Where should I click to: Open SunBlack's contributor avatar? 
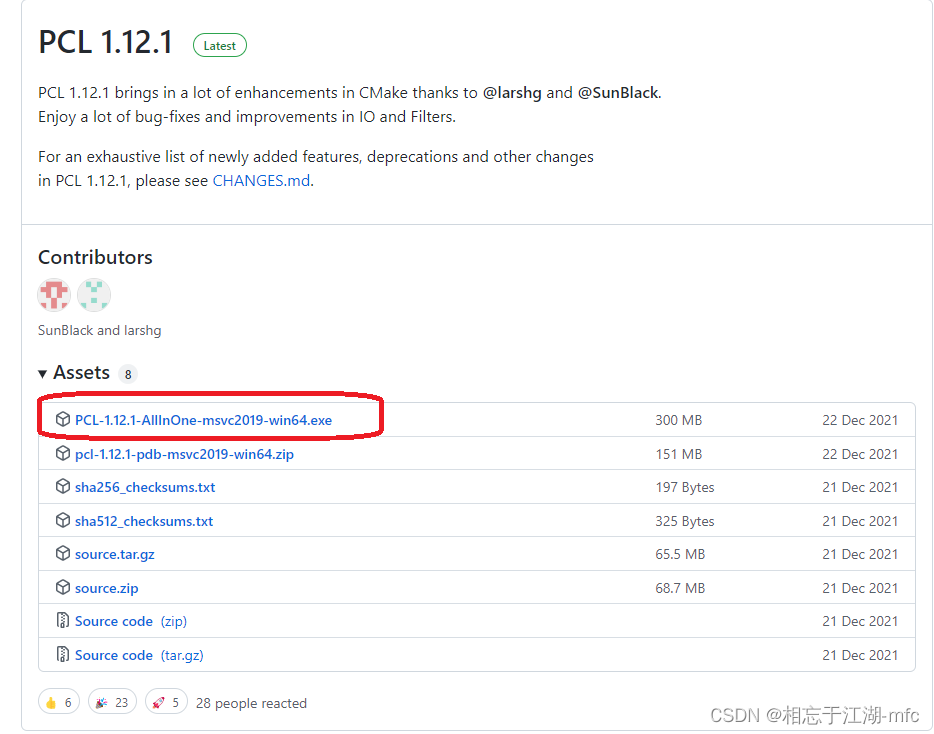[x=54, y=295]
